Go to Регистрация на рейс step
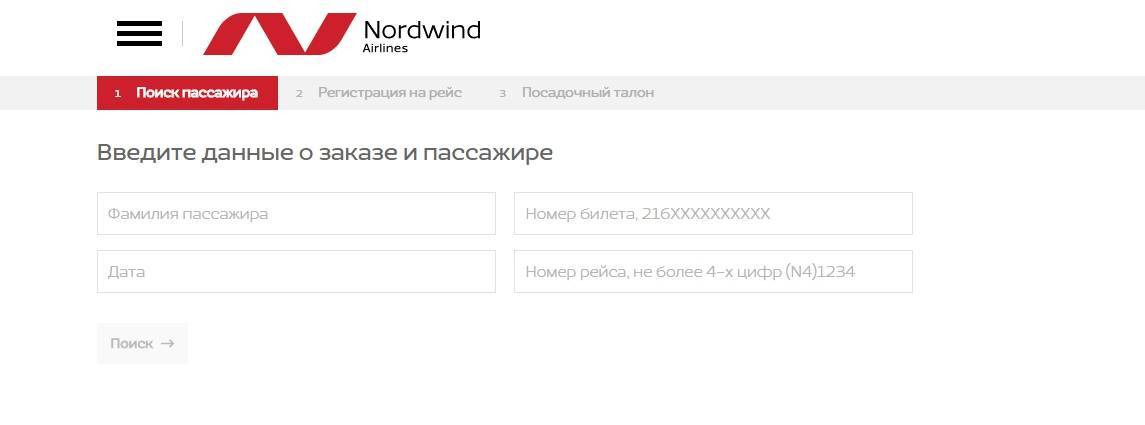This screenshot has width=1145, height=425. (379, 93)
